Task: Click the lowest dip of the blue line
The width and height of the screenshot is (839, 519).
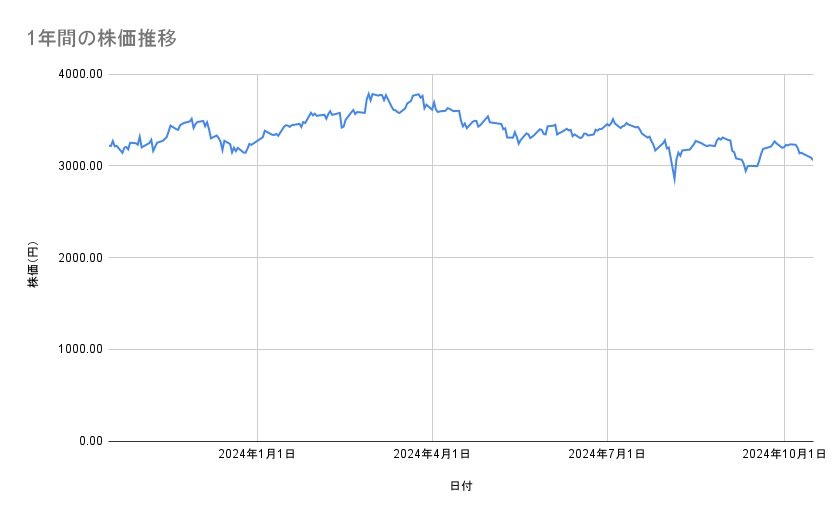Action: [x=674, y=182]
